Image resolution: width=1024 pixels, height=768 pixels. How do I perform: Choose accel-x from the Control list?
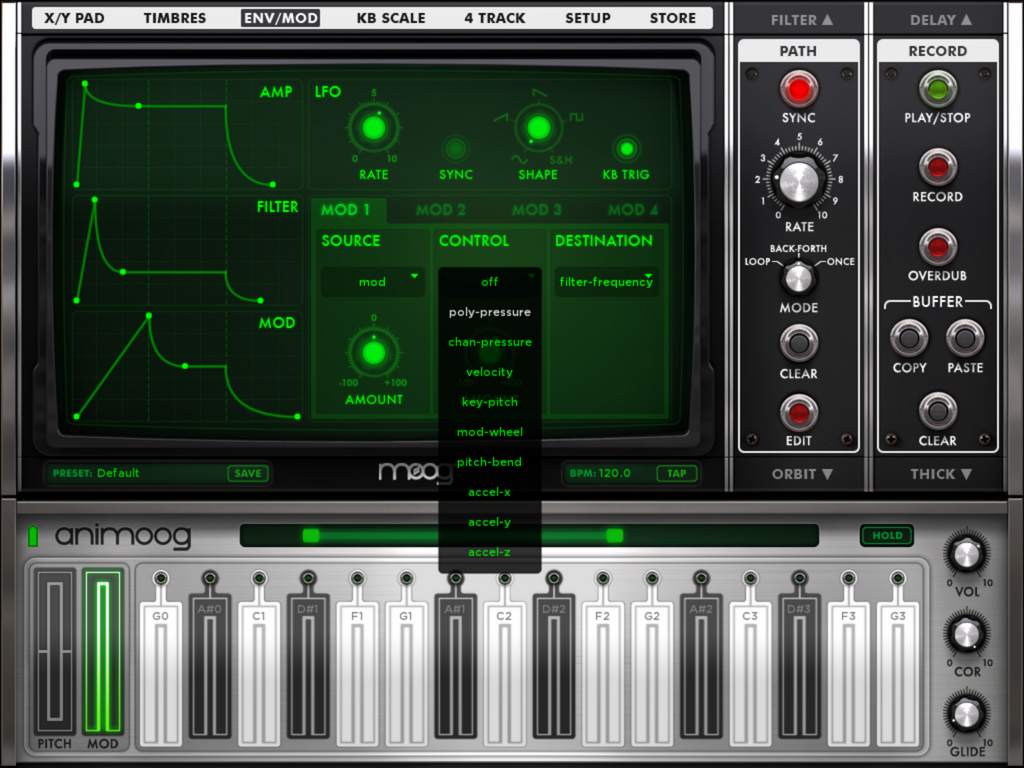tap(490, 492)
